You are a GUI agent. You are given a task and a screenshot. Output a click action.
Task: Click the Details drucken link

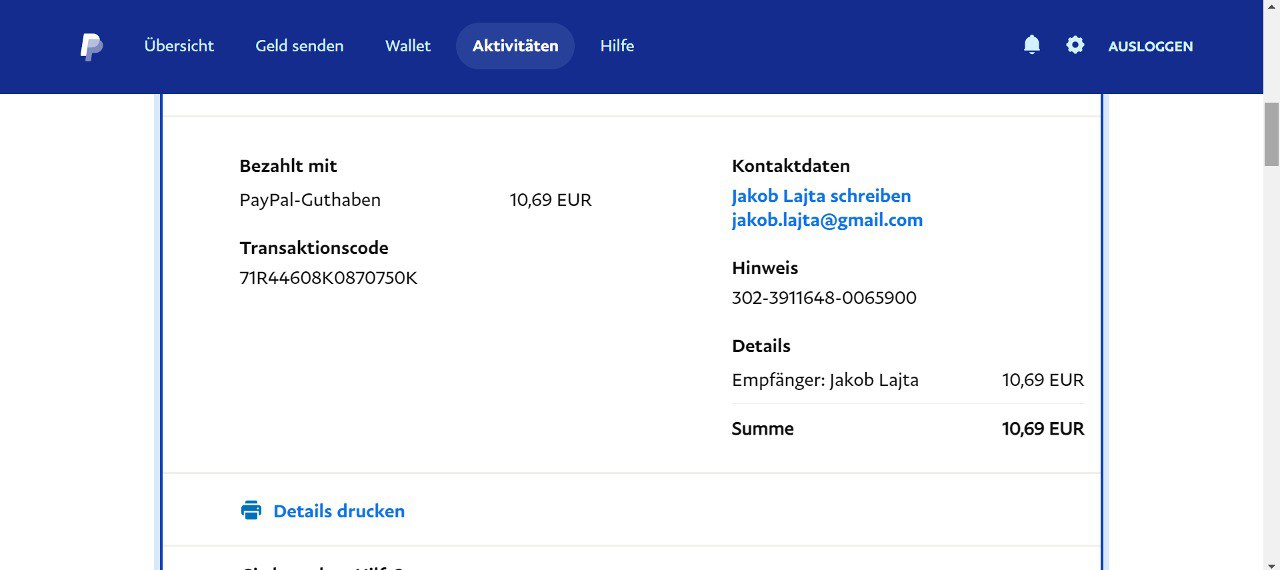pyautogui.click(x=339, y=511)
